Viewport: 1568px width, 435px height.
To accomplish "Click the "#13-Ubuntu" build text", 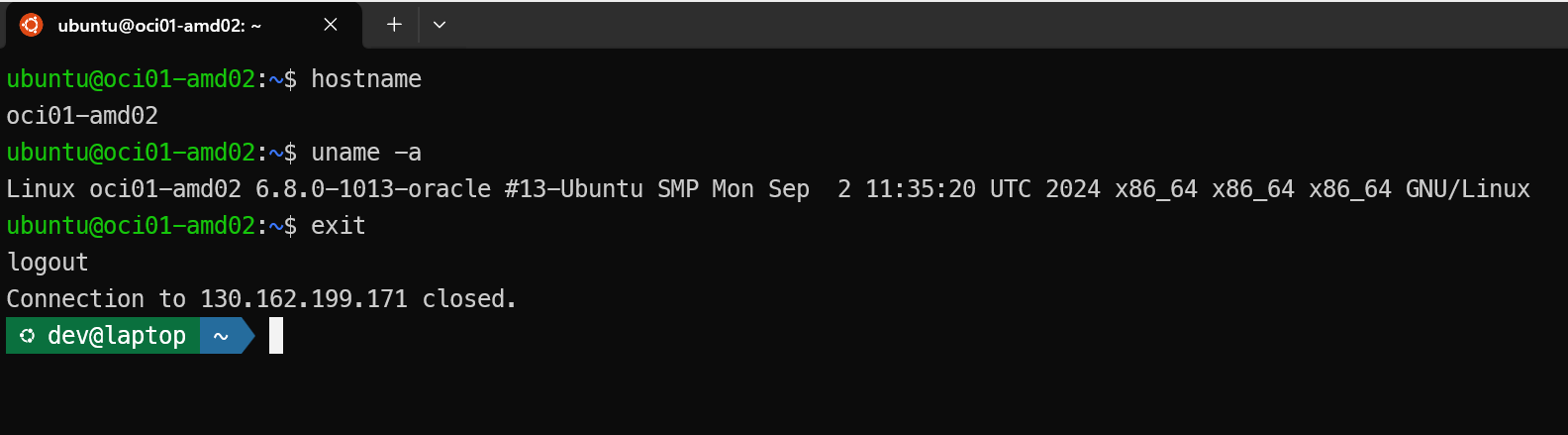I will tap(574, 189).
